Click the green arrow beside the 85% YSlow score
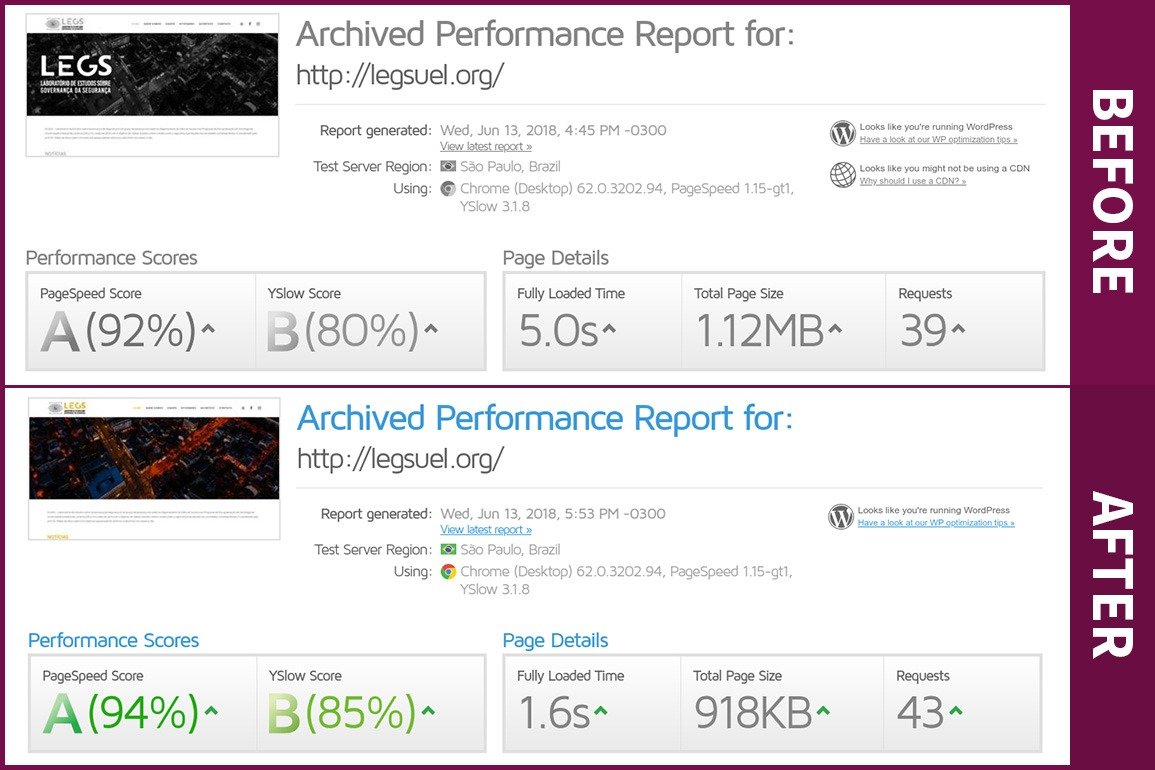Image resolution: width=1155 pixels, height=770 pixels. pos(428,712)
